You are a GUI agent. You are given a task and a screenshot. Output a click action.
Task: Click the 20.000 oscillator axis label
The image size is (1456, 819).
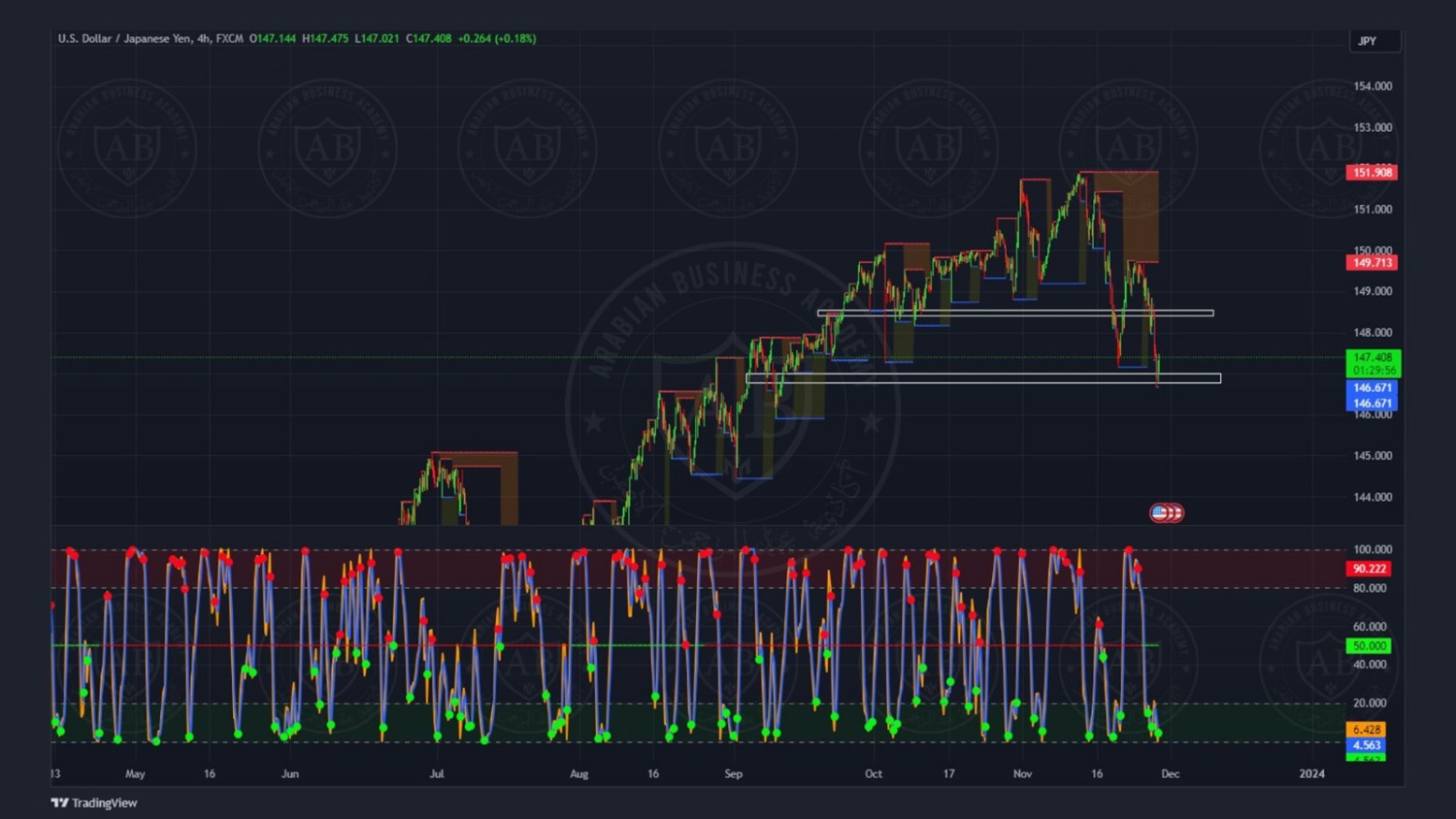click(1370, 704)
